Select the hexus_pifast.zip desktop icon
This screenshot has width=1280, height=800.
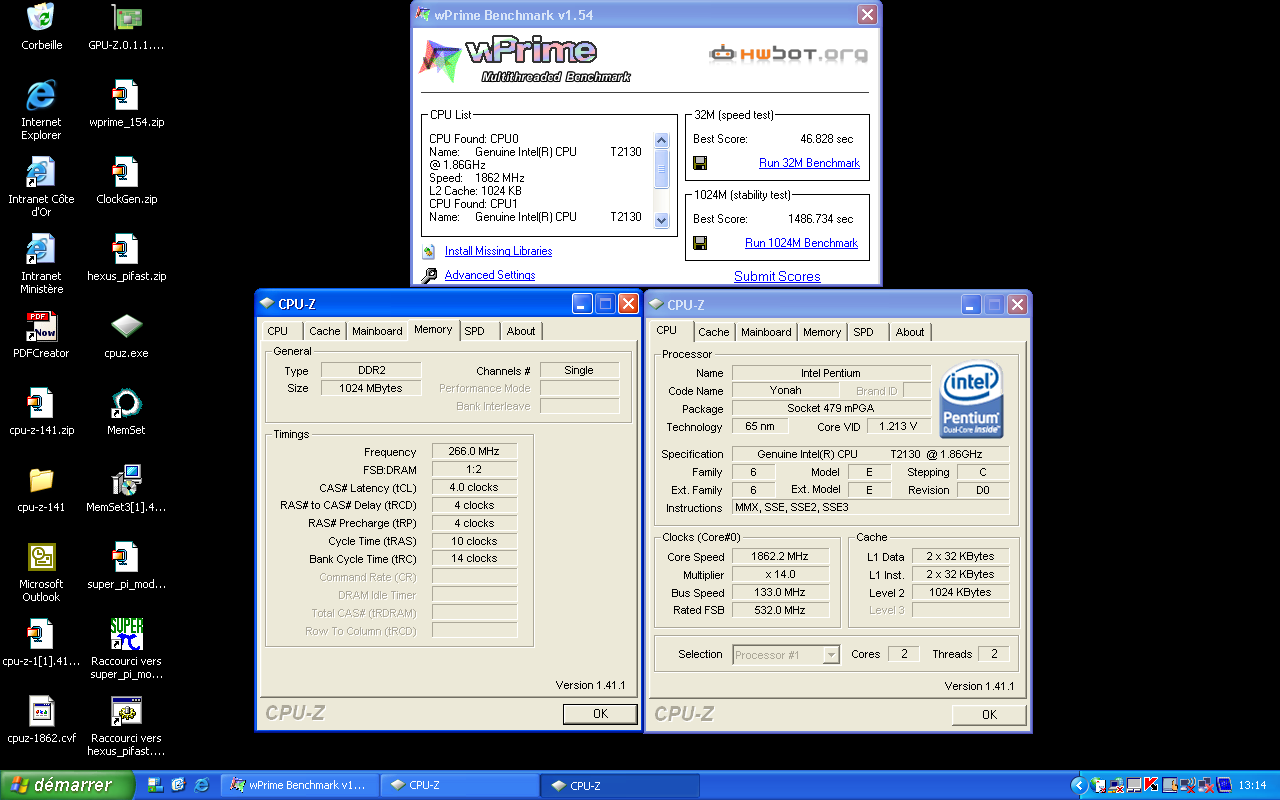coord(126,249)
